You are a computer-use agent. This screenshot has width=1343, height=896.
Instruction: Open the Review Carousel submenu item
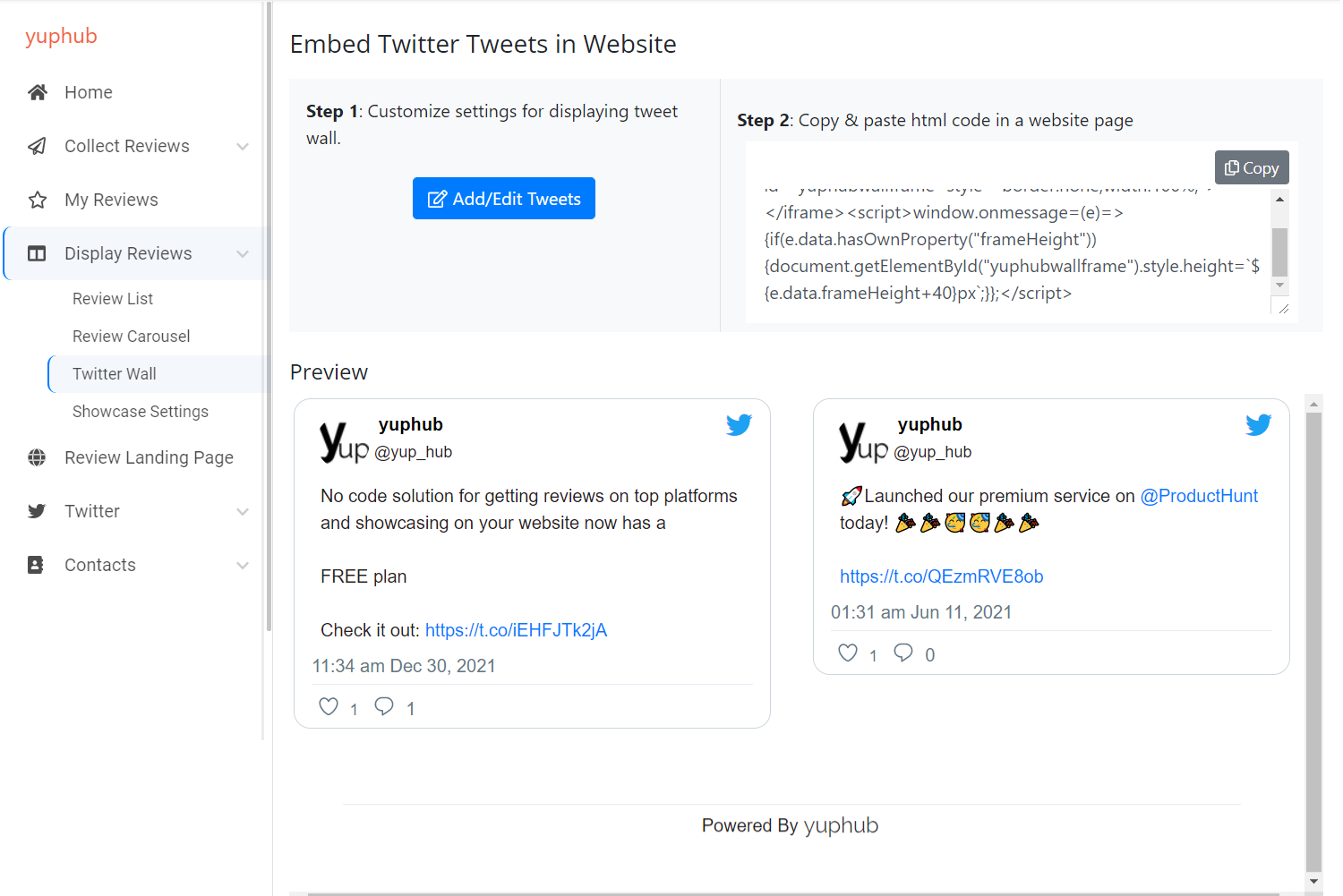132,337
